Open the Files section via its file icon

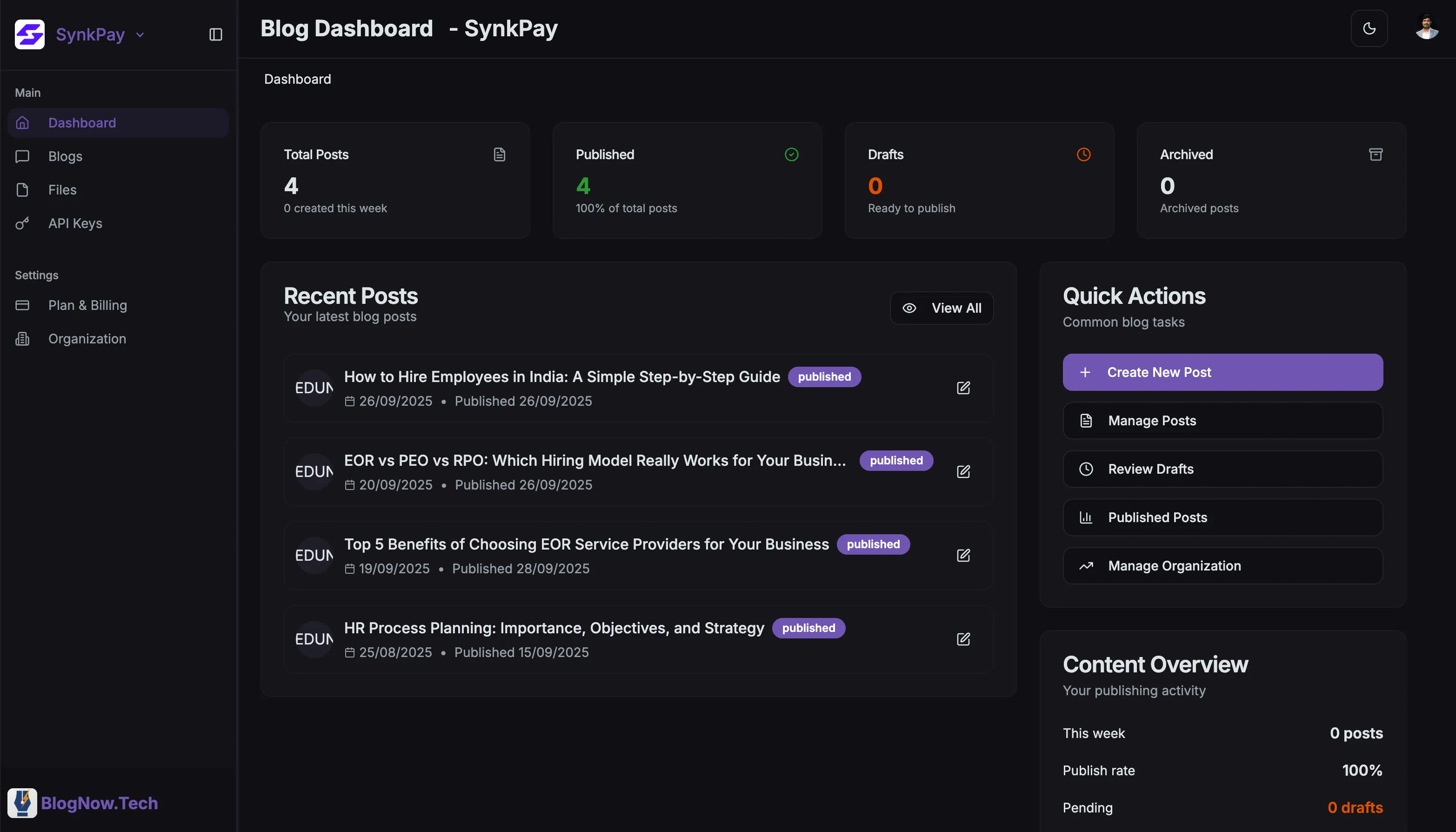tap(22, 190)
